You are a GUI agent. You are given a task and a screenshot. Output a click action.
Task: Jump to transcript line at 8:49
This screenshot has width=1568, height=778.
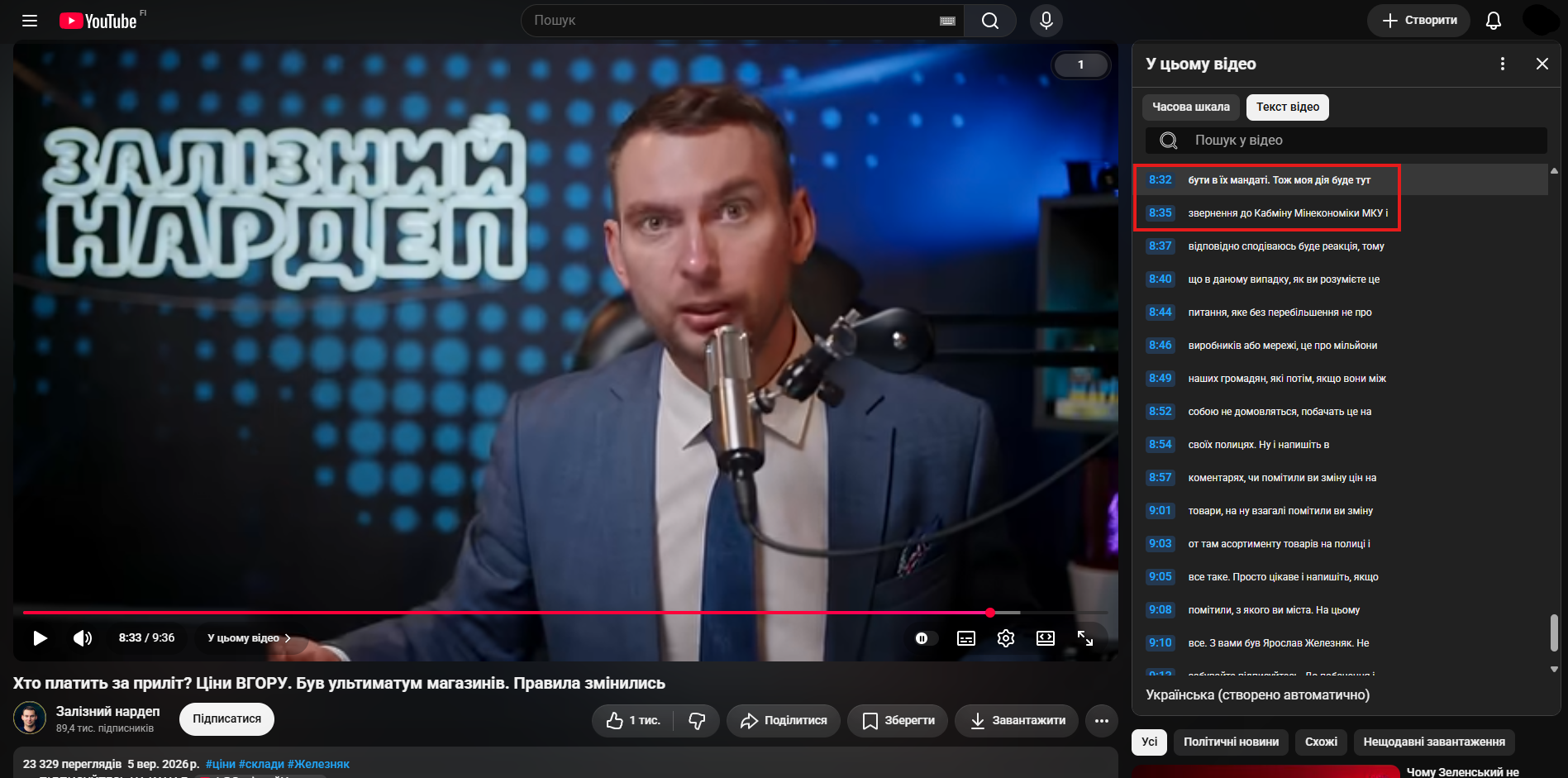pos(1342,378)
